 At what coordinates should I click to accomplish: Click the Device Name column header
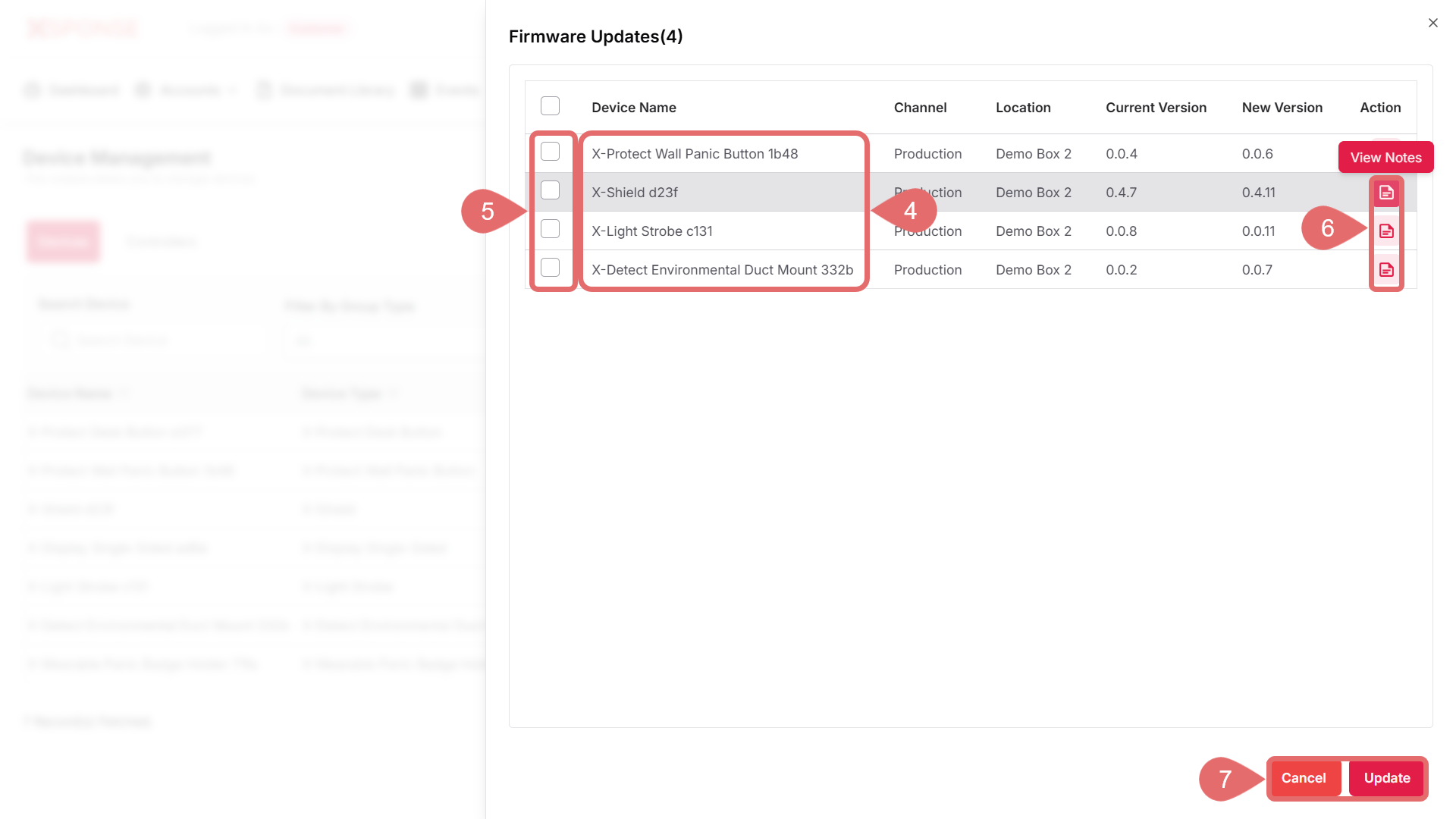coord(633,108)
